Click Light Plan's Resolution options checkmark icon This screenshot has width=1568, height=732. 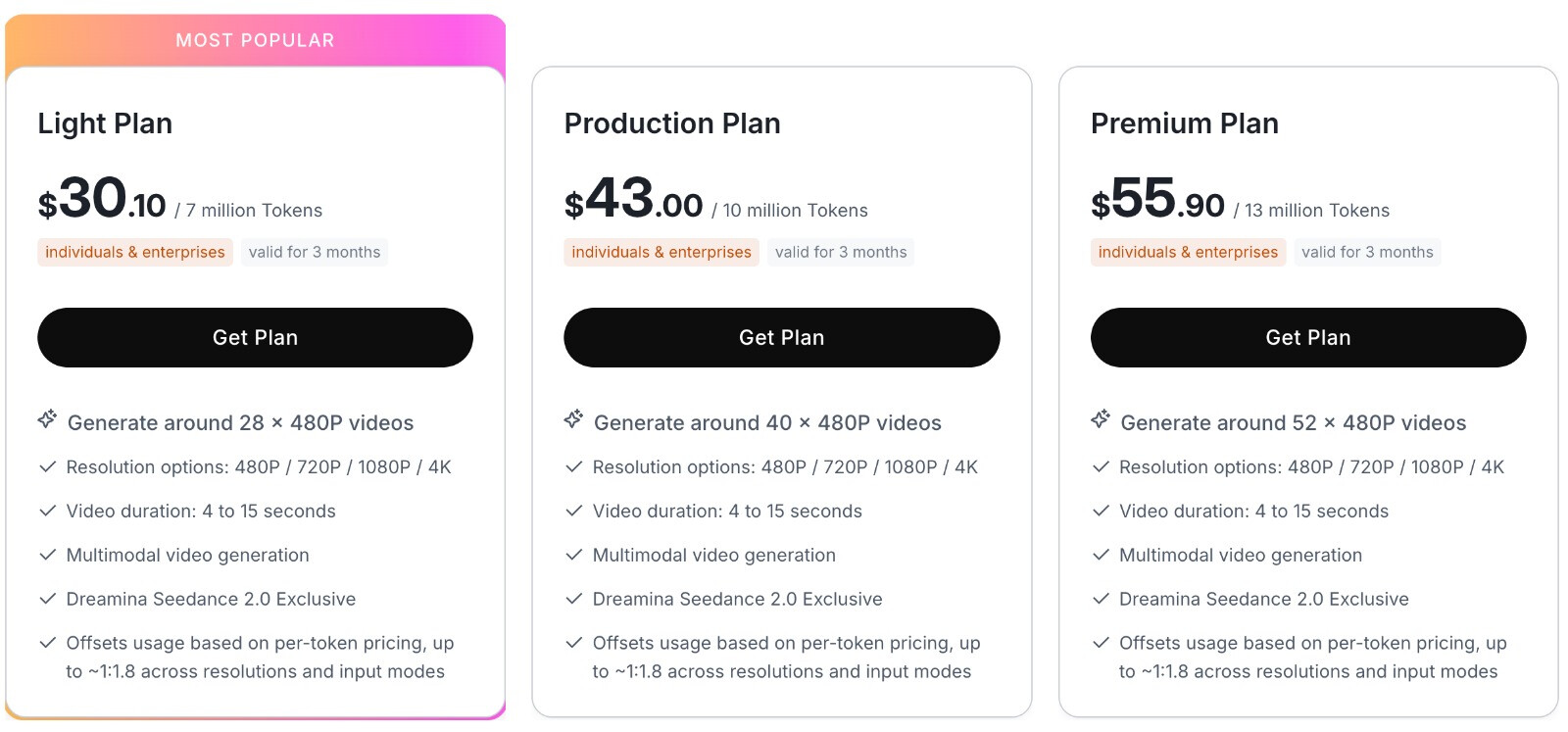tap(47, 467)
